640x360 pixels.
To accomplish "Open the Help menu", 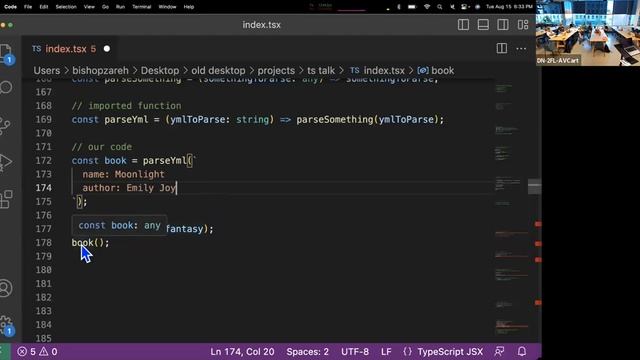I will (x=189, y=7).
